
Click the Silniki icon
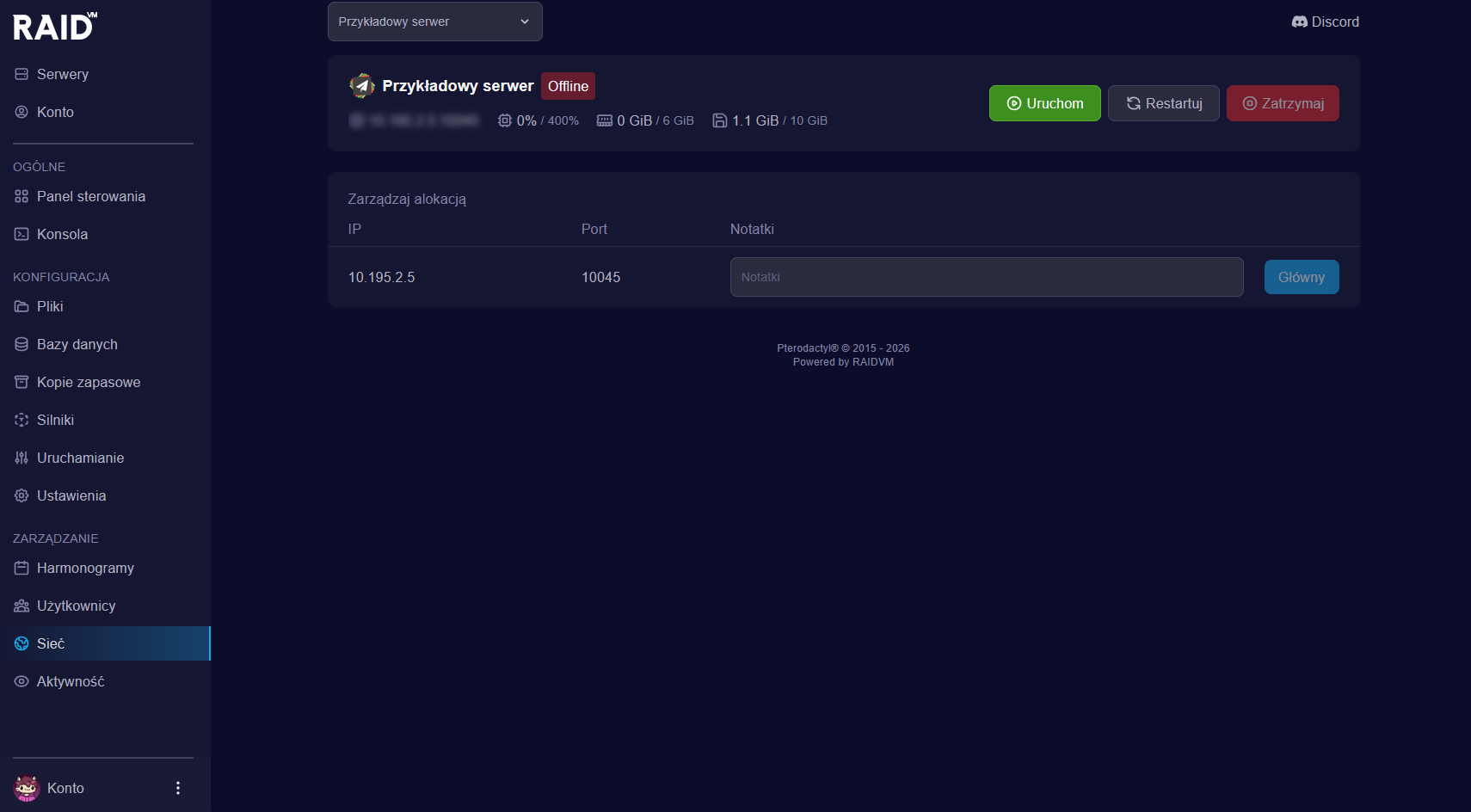22,420
